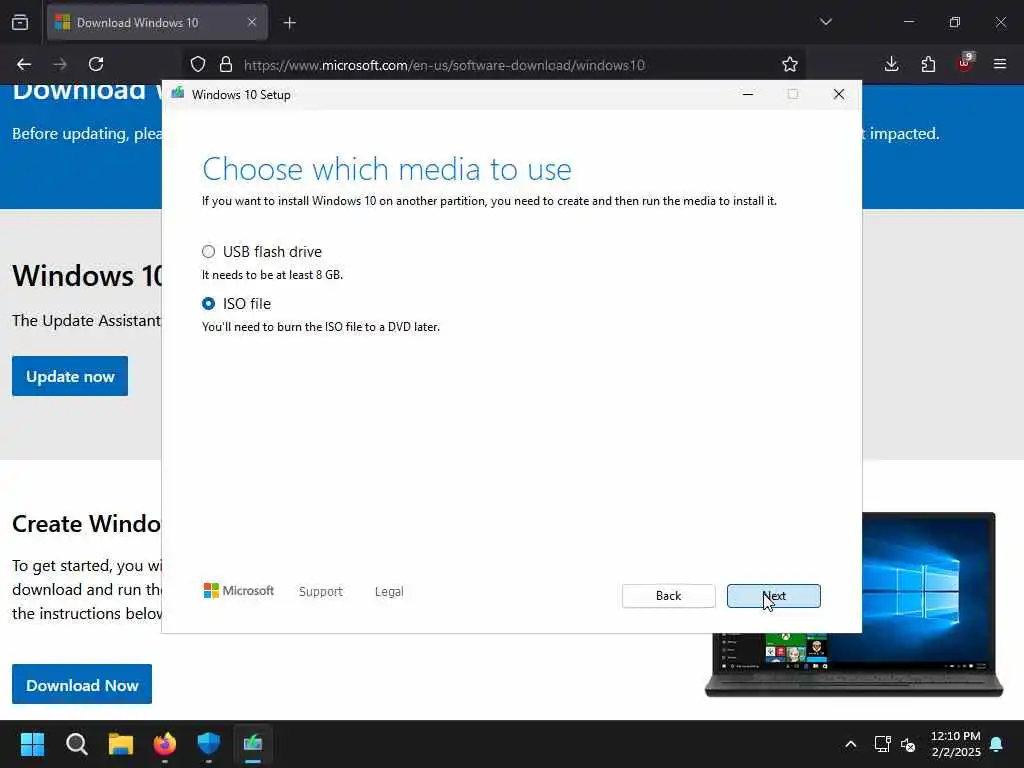1024x768 pixels.
Task: Go back in Firefox history
Action: click(x=24, y=64)
